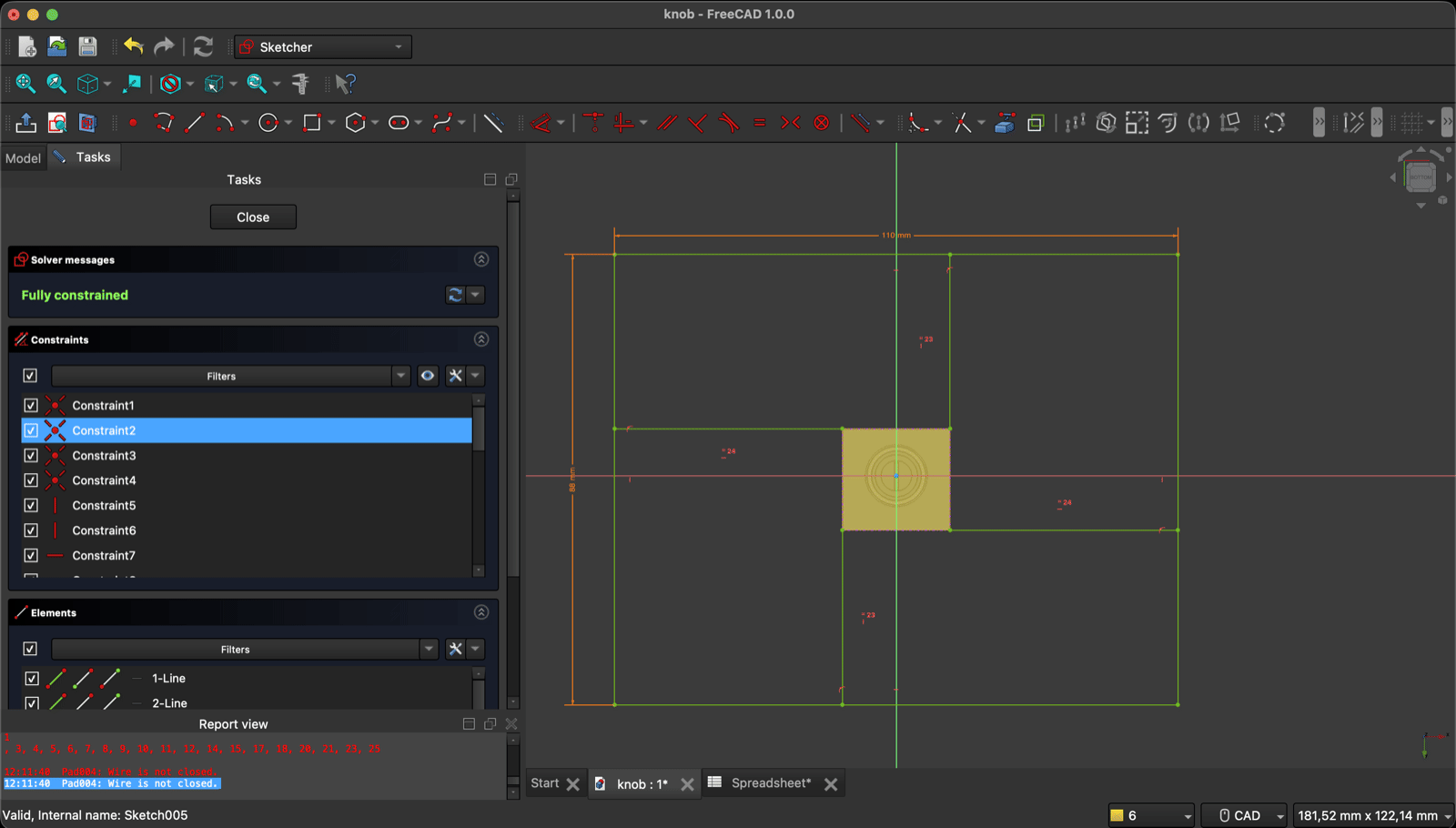Click the fit all zoom icon
This screenshot has width=1456, height=828.
click(x=25, y=84)
